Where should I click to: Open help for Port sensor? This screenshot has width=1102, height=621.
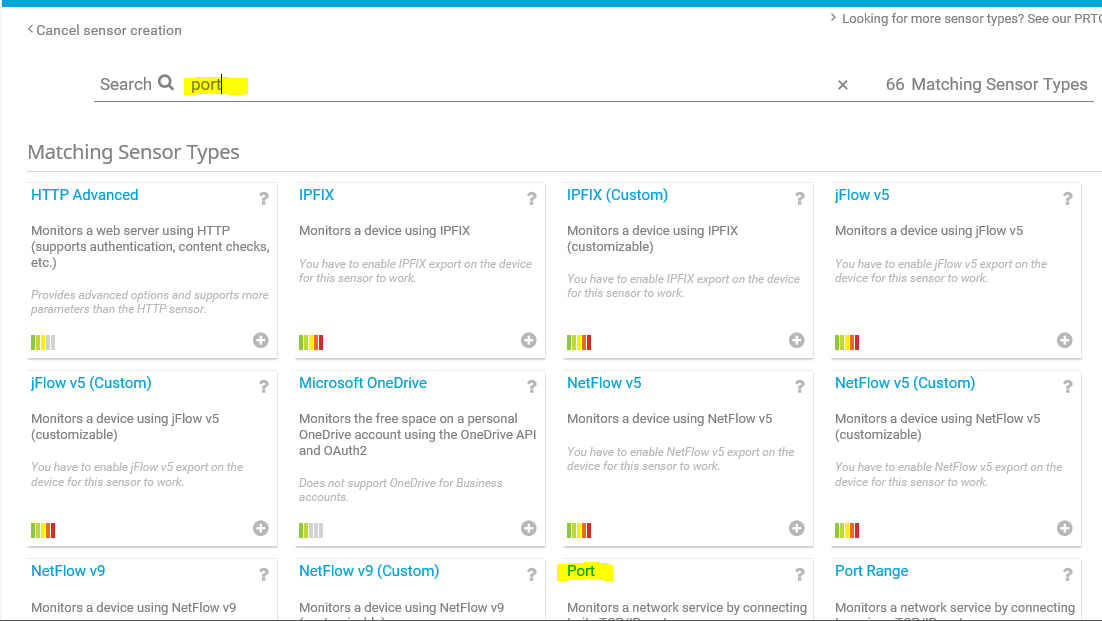(800, 575)
